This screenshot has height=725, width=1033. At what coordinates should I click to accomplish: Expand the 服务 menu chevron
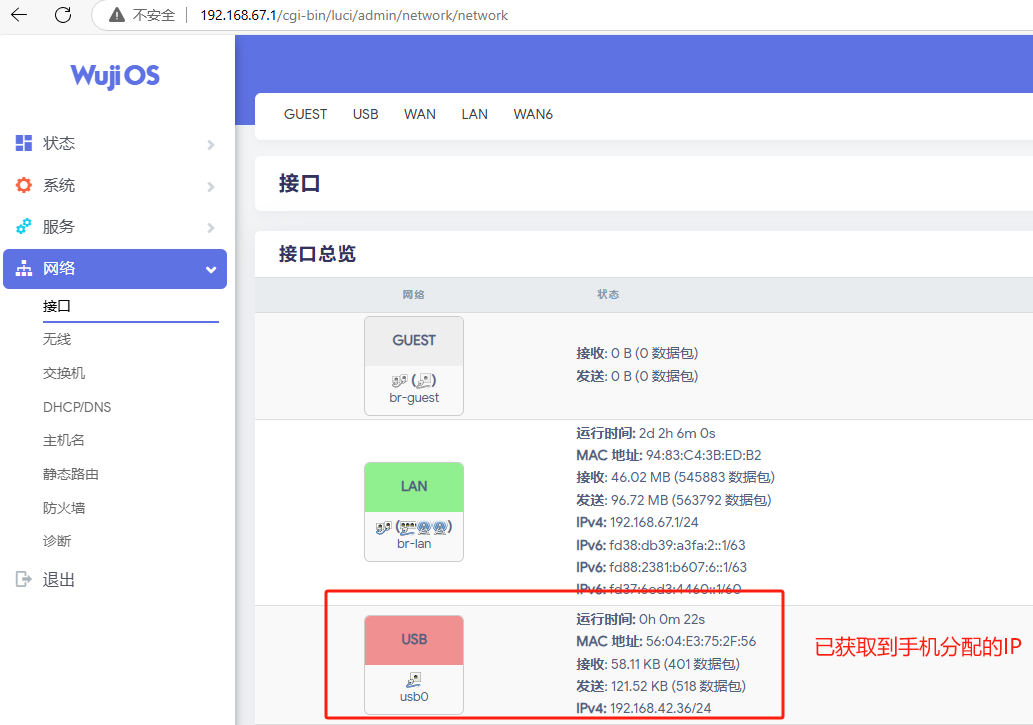tap(210, 228)
